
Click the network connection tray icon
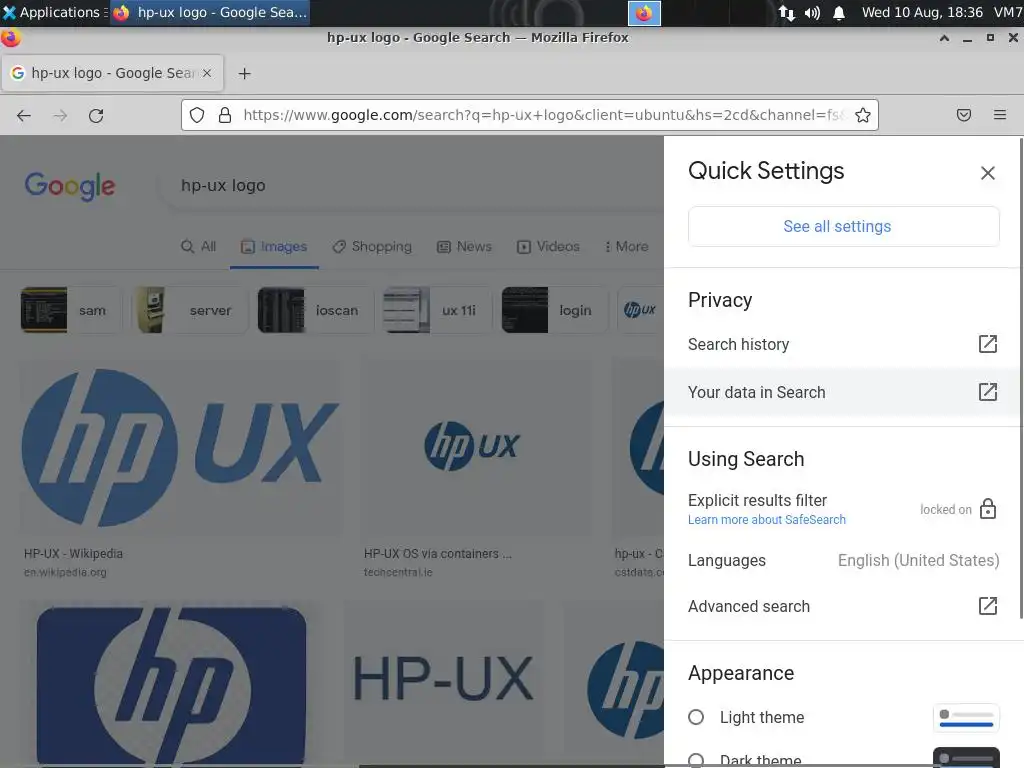pos(786,13)
